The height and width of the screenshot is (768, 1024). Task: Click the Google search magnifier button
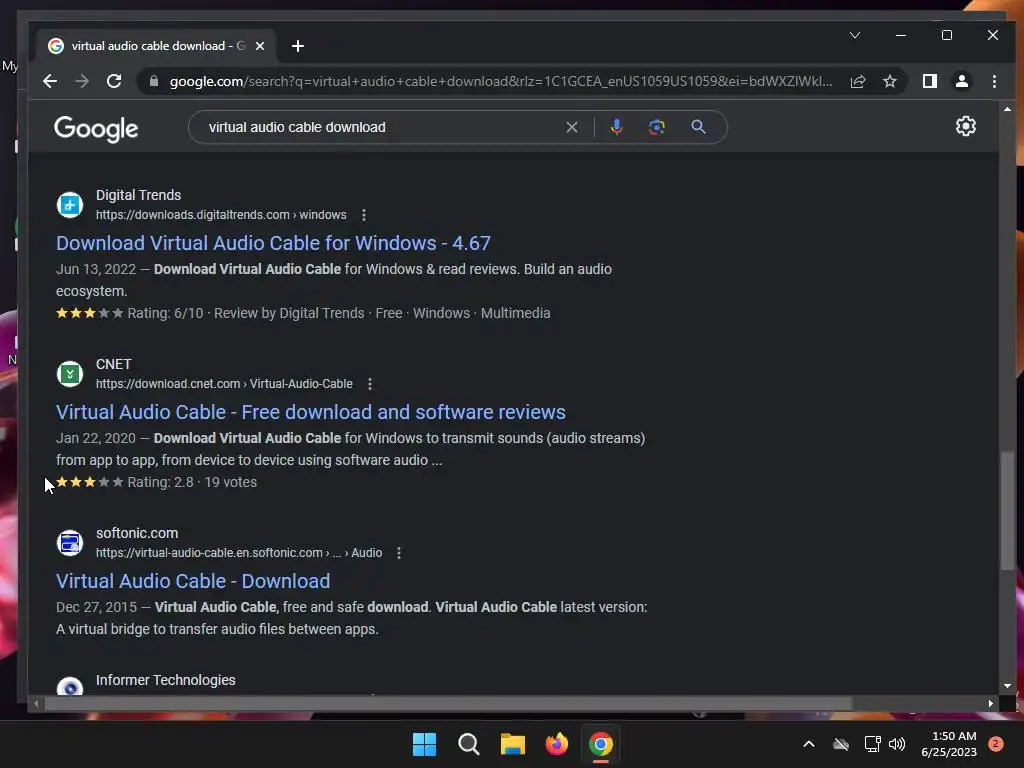tap(698, 127)
